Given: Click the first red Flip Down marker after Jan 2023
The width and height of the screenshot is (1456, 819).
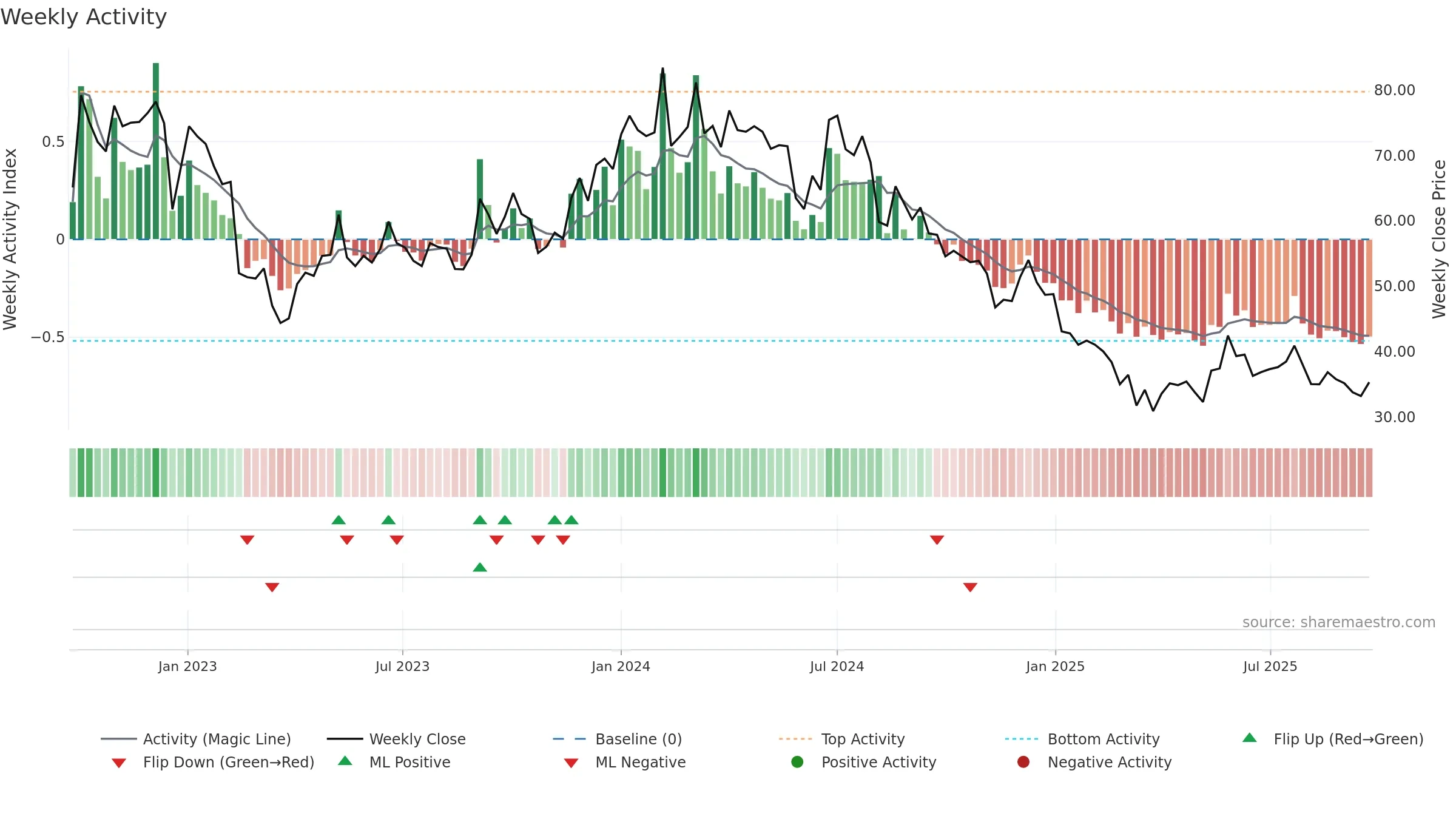Looking at the screenshot, I should coord(247,540).
